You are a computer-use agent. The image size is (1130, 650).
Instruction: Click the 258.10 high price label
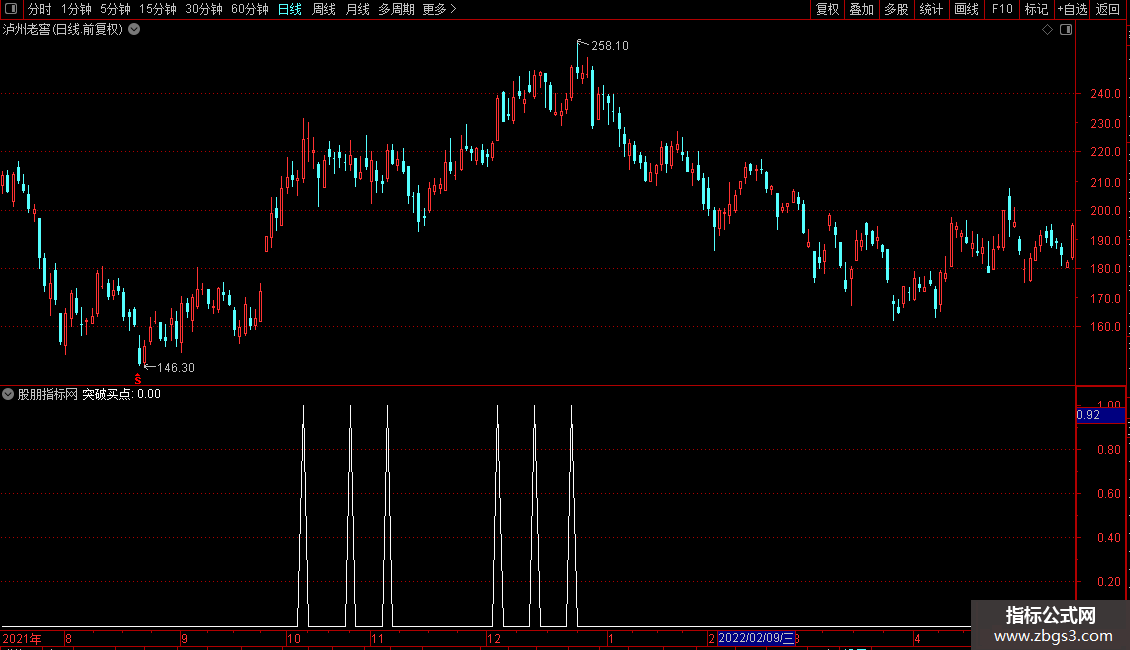point(610,46)
